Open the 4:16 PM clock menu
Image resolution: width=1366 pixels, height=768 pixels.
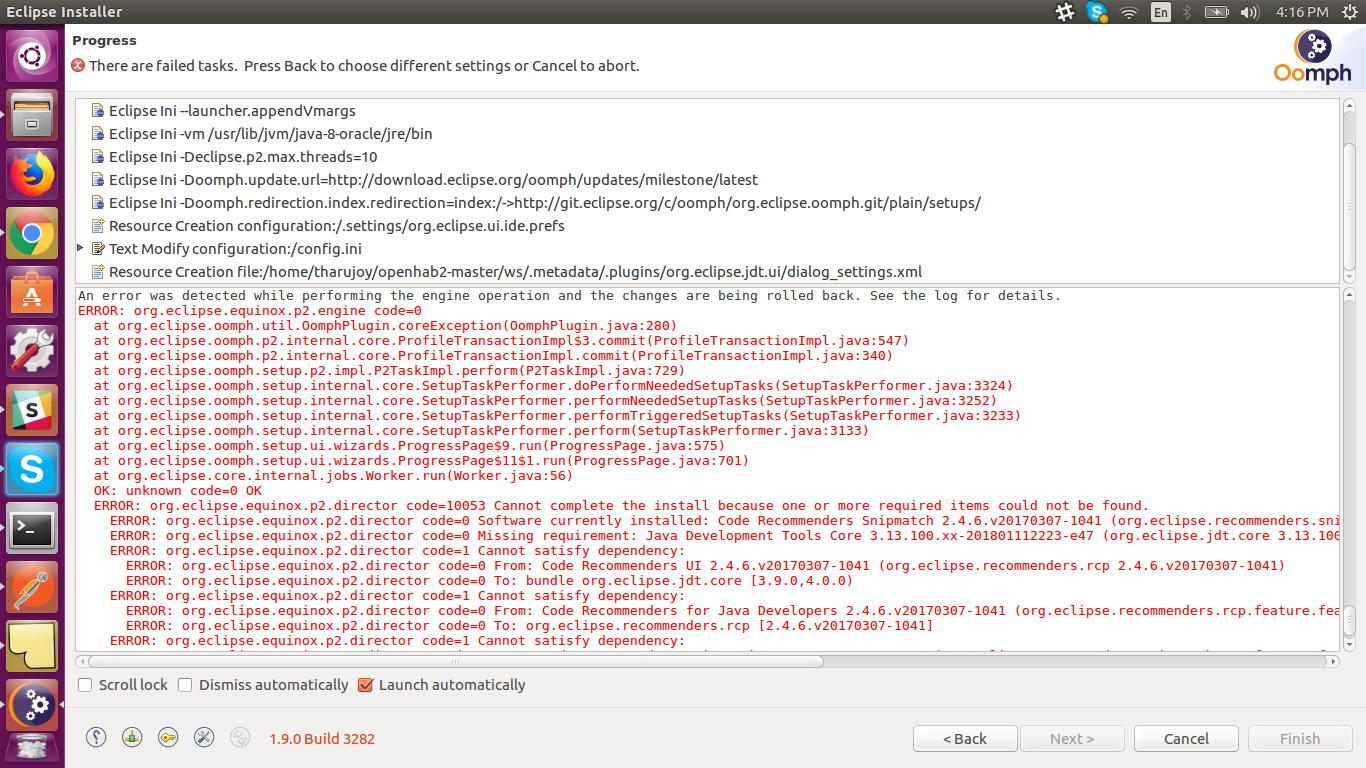pyautogui.click(x=1302, y=12)
